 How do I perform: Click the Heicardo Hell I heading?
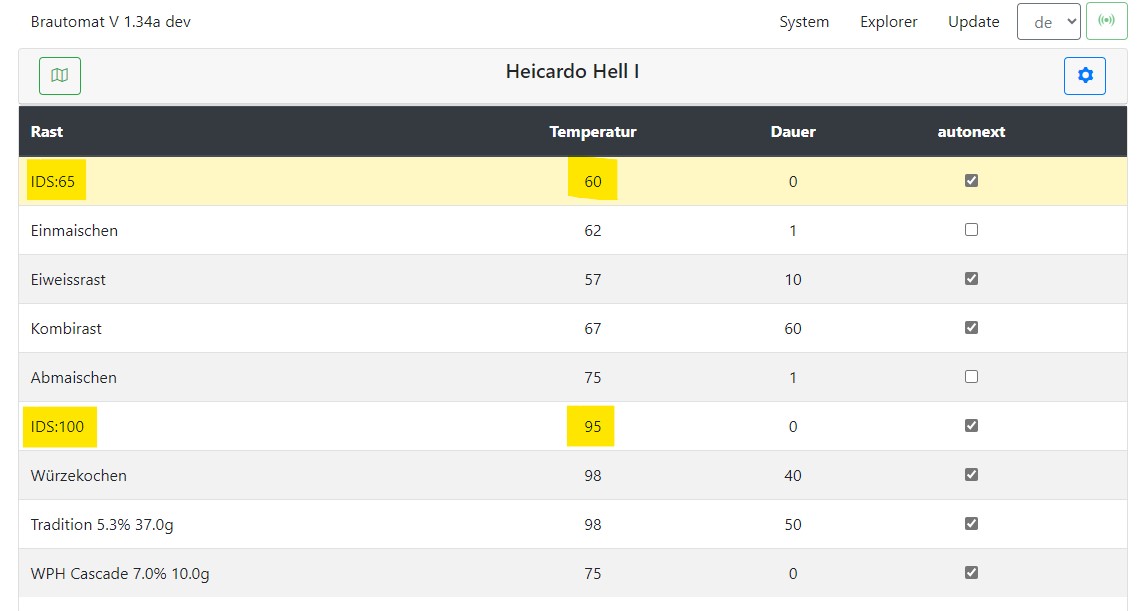(x=572, y=72)
